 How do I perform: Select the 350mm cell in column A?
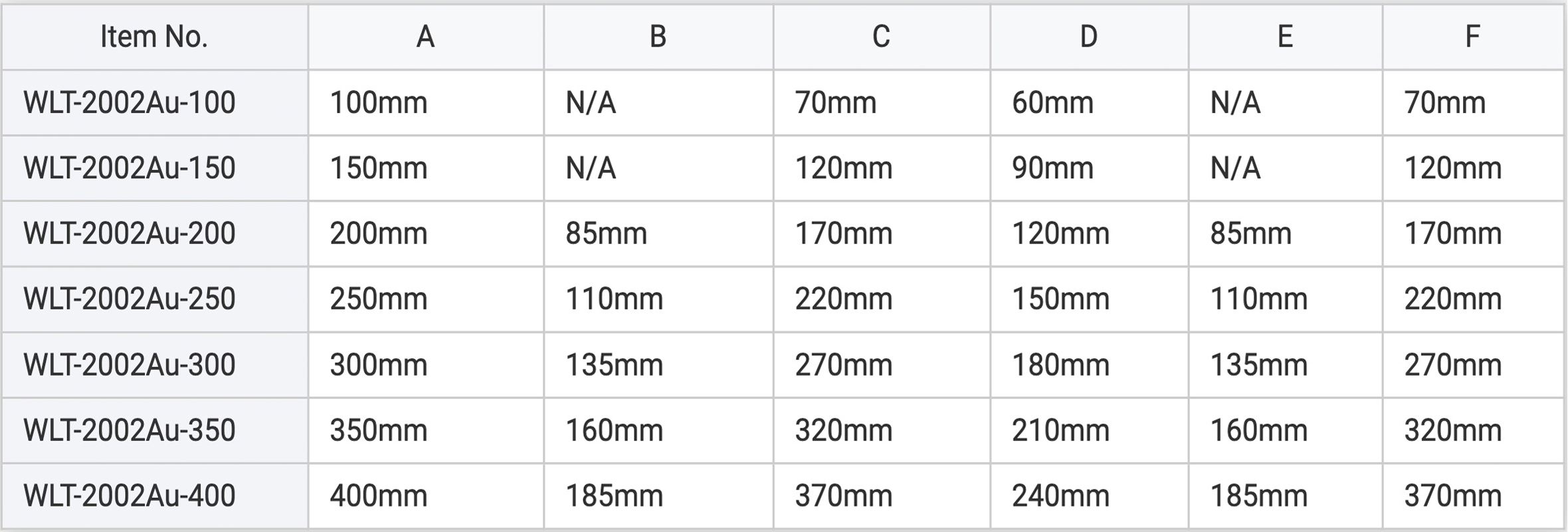point(379,431)
